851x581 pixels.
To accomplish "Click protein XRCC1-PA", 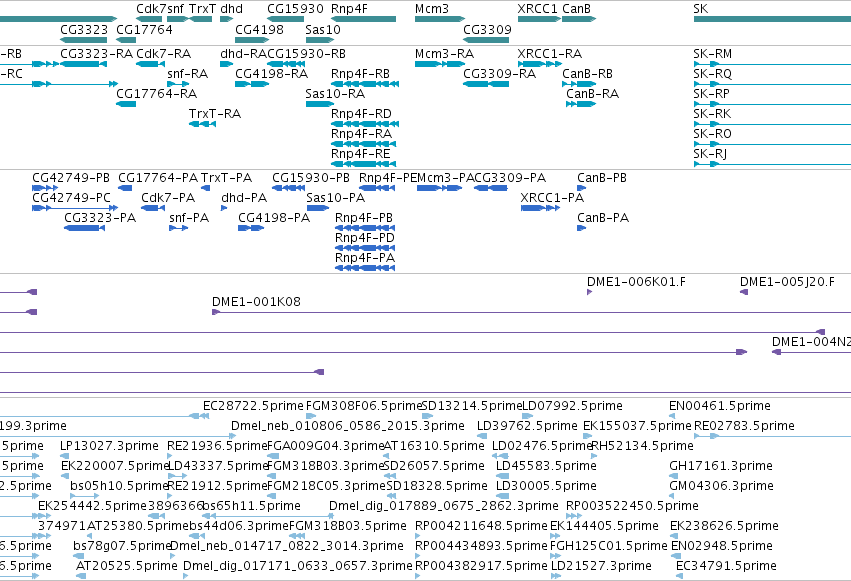I will pyautogui.click(x=540, y=208).
